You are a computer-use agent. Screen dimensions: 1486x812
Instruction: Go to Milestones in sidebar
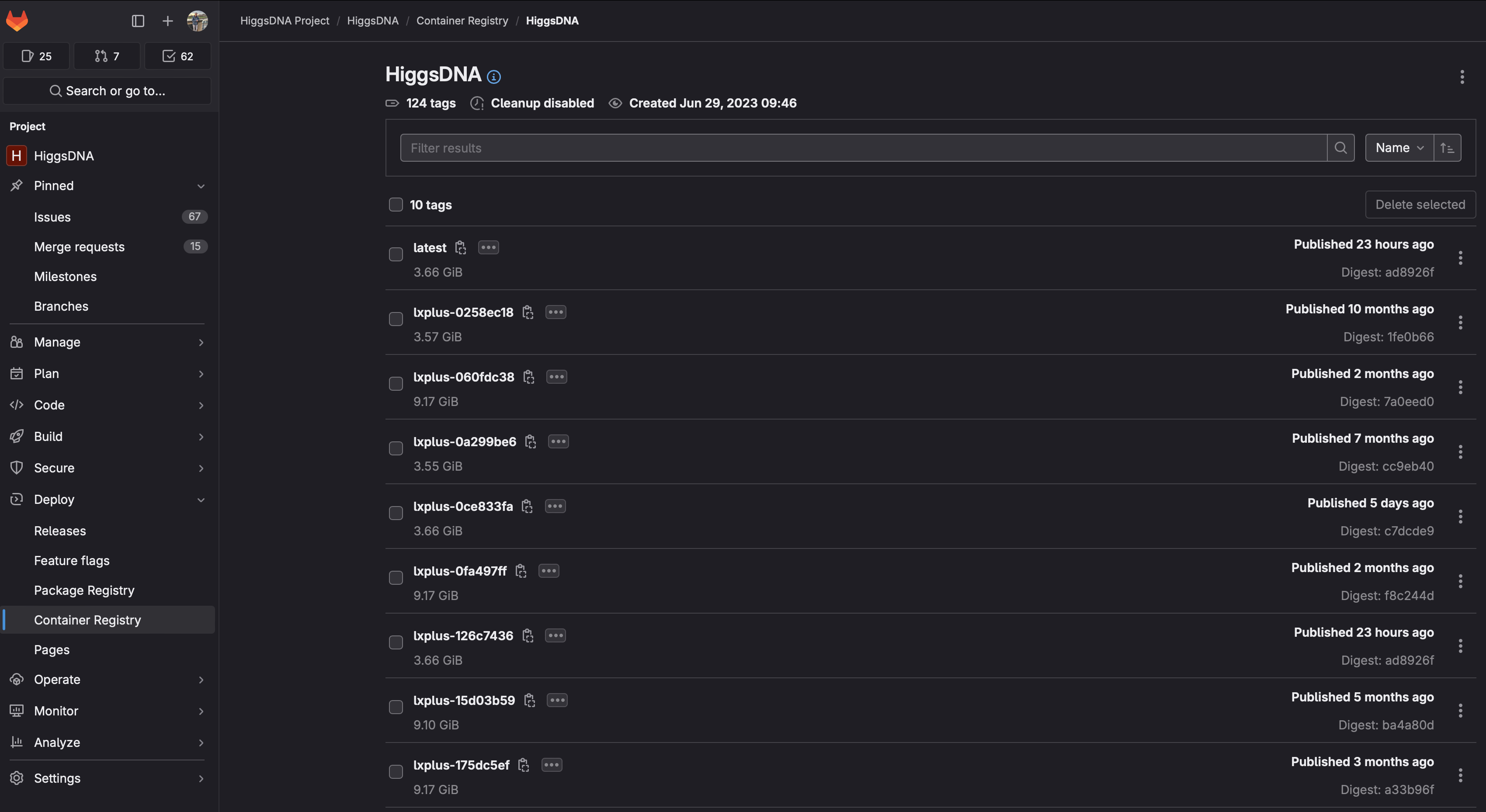(x=107, y=276)
